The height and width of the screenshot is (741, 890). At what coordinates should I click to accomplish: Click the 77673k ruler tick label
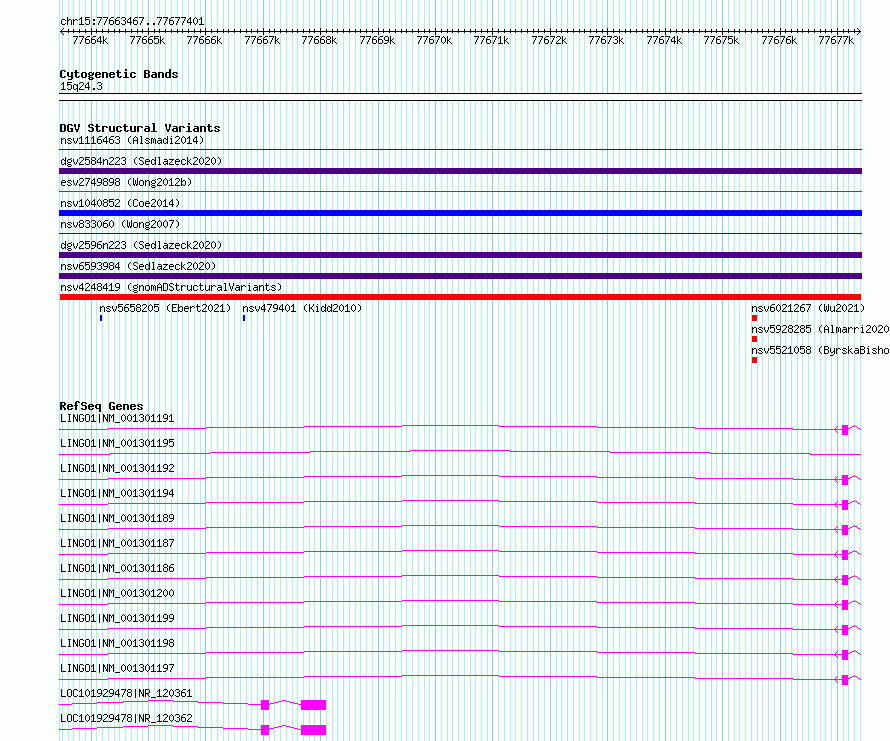pyautogui.click(x=606, y=40)
